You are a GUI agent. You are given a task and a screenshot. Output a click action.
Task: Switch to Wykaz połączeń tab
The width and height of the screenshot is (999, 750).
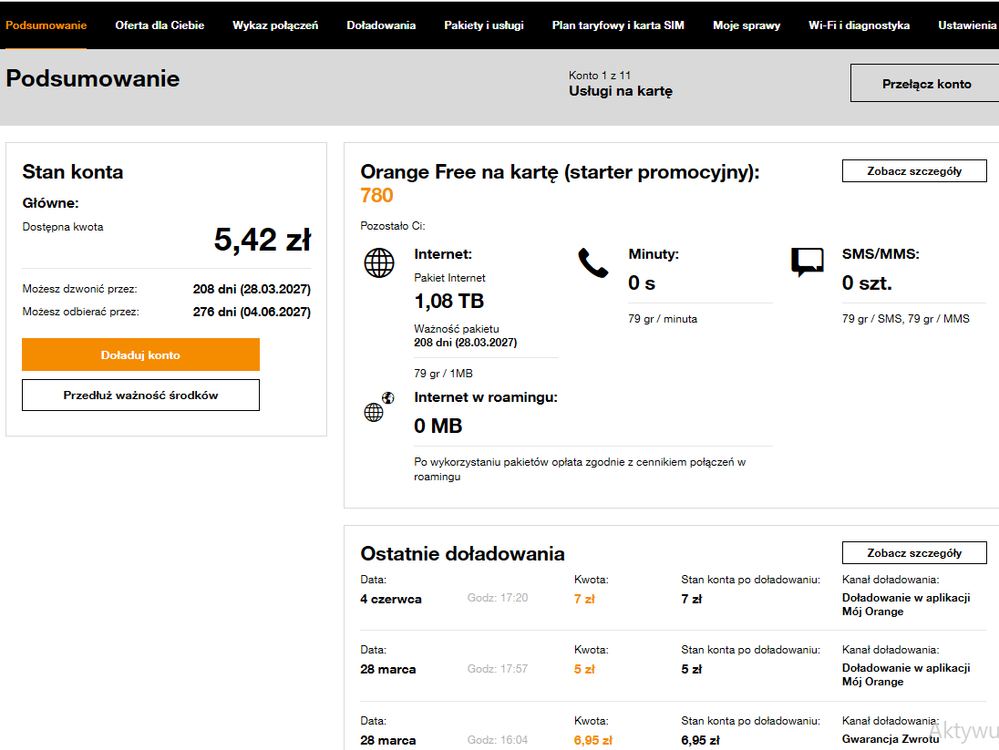(x=275, y=25)
